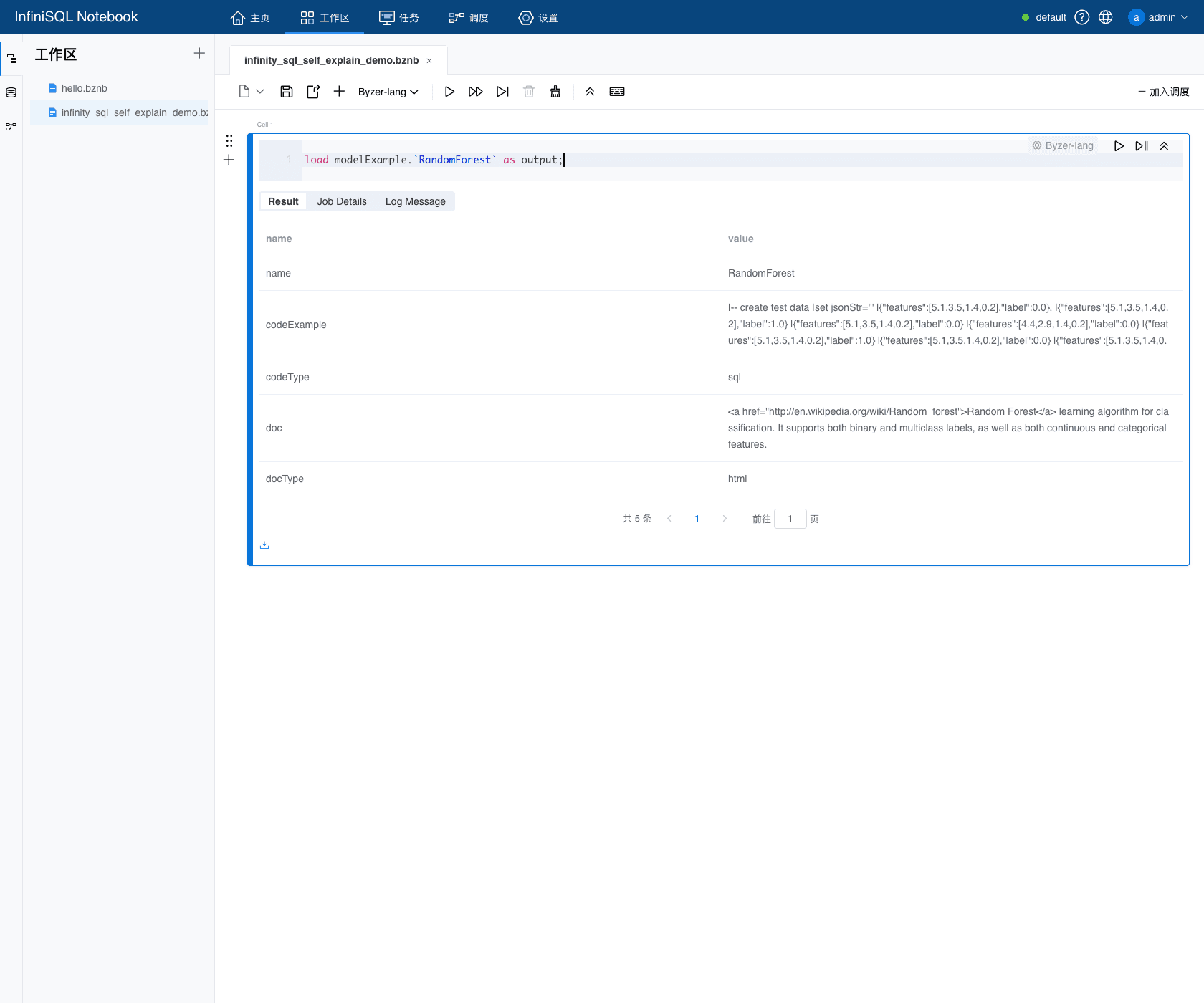Run Cell 1 with its play icon
This screenshot has width=1204, height=1003.
[1119, 145]
